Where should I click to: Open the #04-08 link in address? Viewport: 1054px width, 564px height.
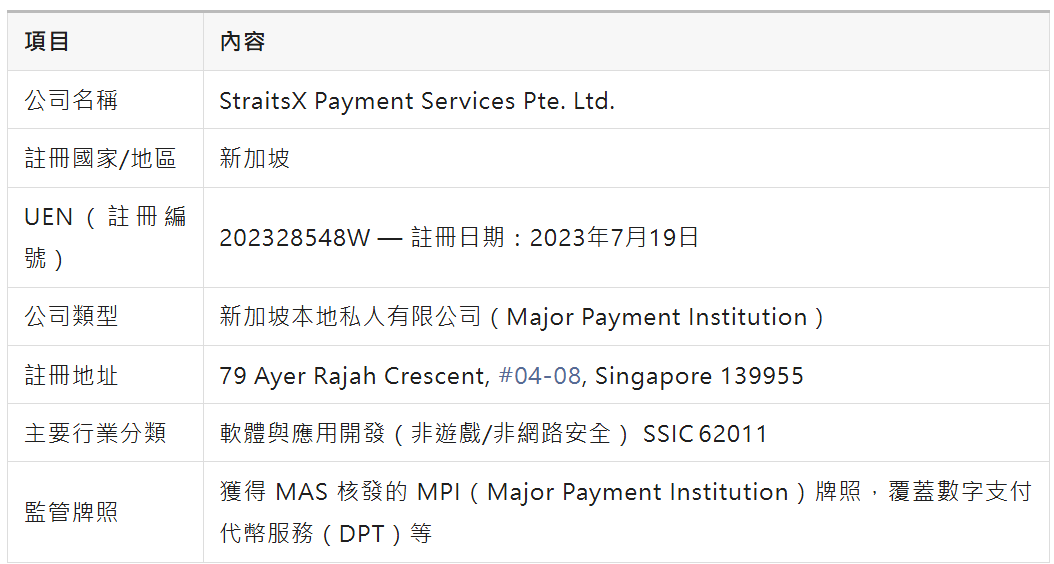tap(539, 376)
